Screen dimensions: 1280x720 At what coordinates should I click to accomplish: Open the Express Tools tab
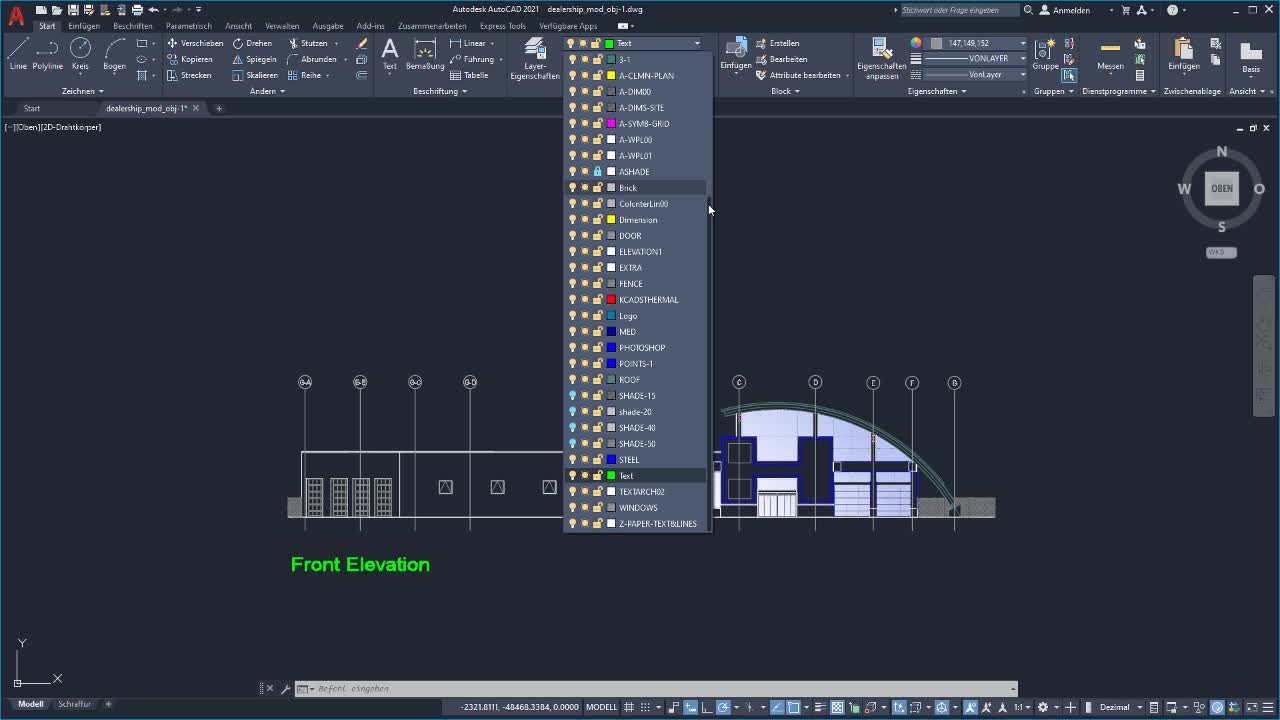tap(502, 26)
